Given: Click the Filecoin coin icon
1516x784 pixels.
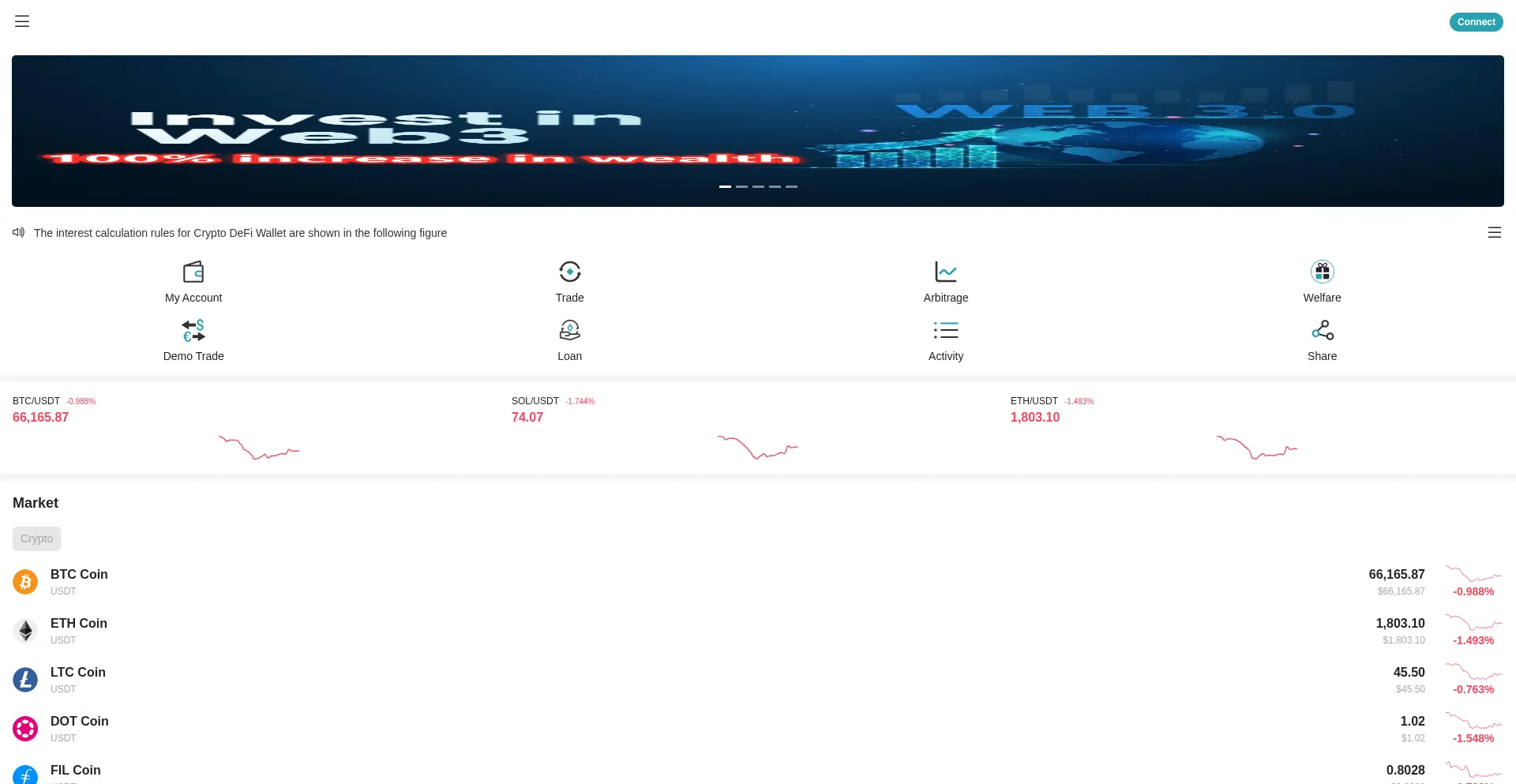Looking at the screenshot, I should (25, 775).
